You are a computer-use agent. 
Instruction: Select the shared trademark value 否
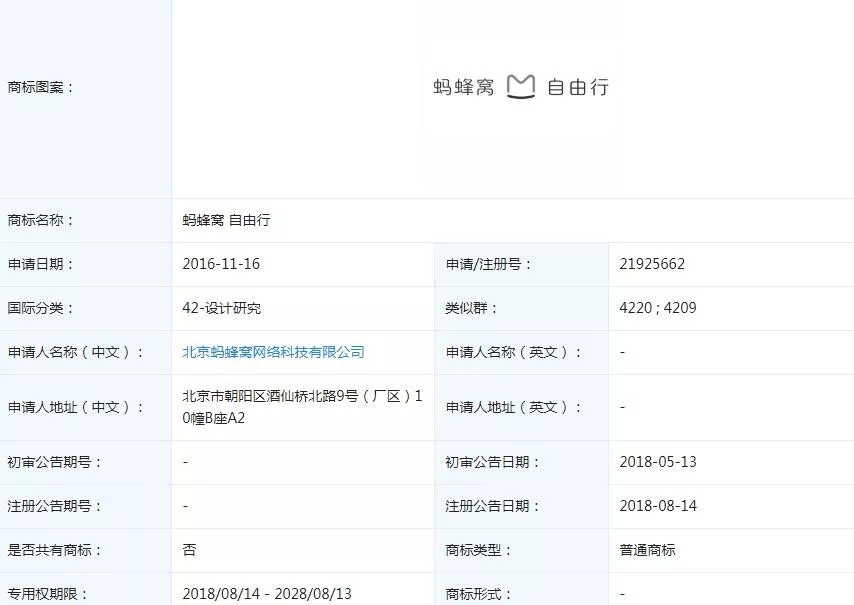[x=187, y=550]
